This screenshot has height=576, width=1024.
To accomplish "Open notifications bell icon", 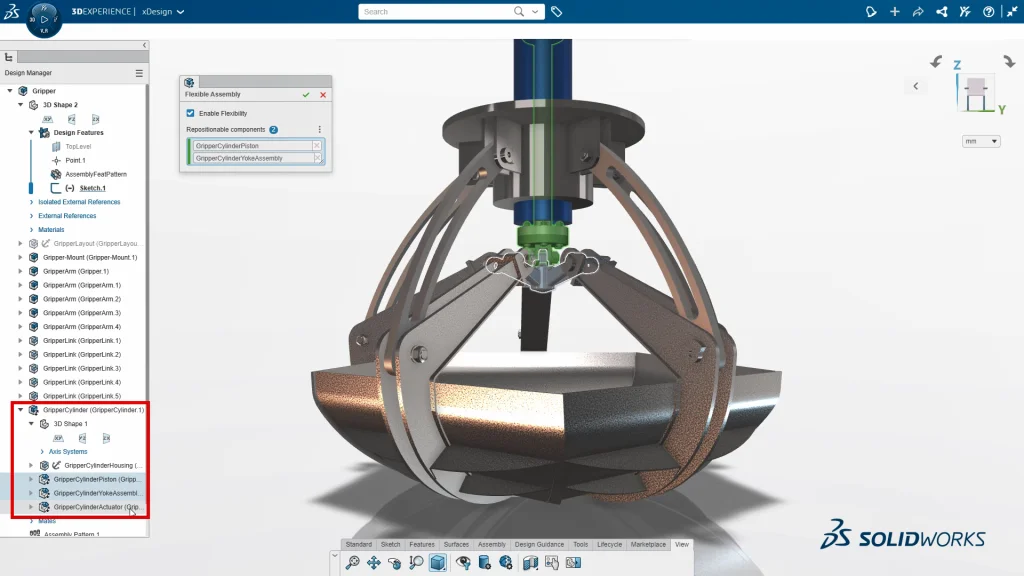I will pyautogui.click(x=871, y=12).
